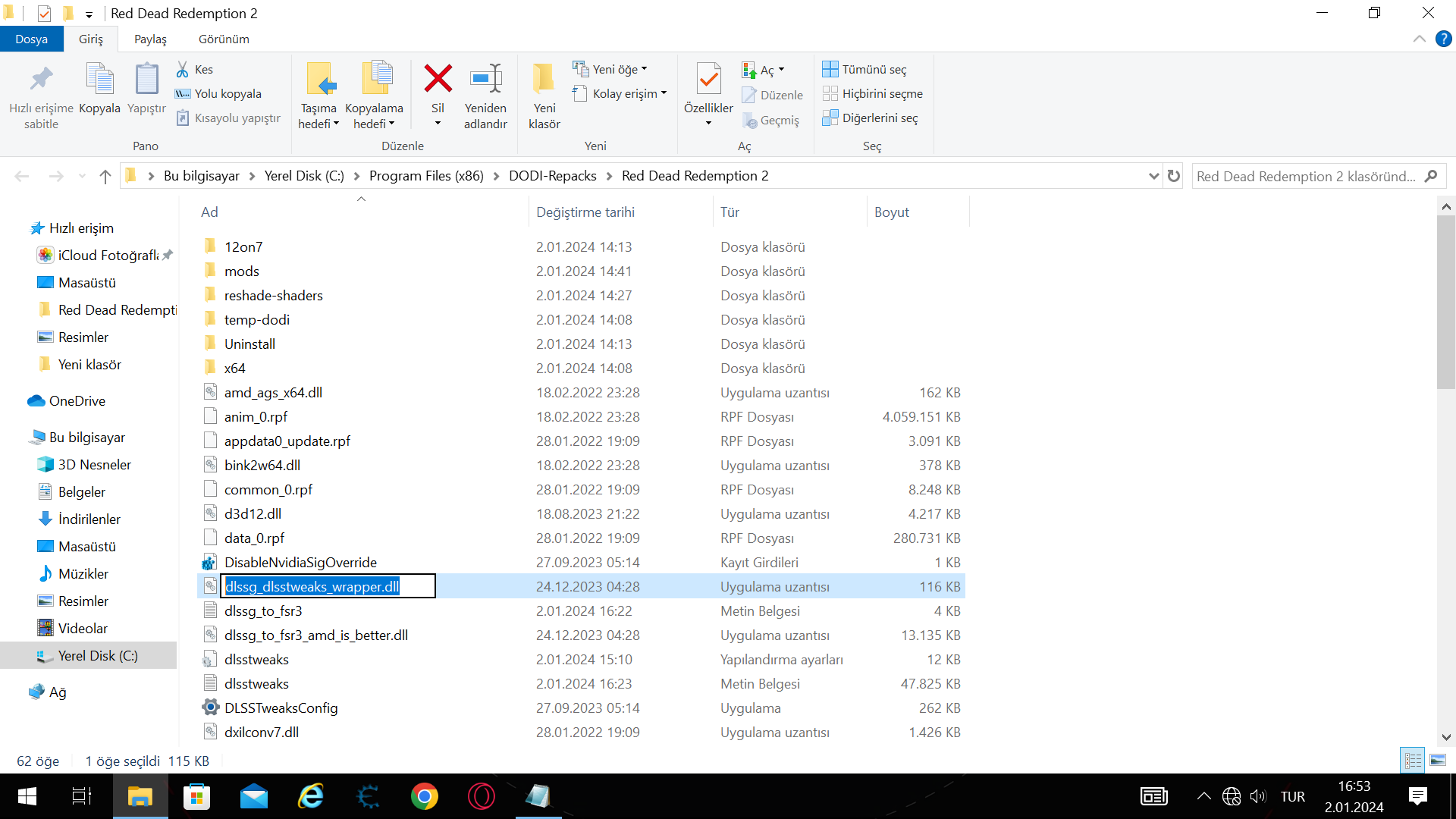Click Hızlı erişime sabitle pin icon

(x=41, y=80)
